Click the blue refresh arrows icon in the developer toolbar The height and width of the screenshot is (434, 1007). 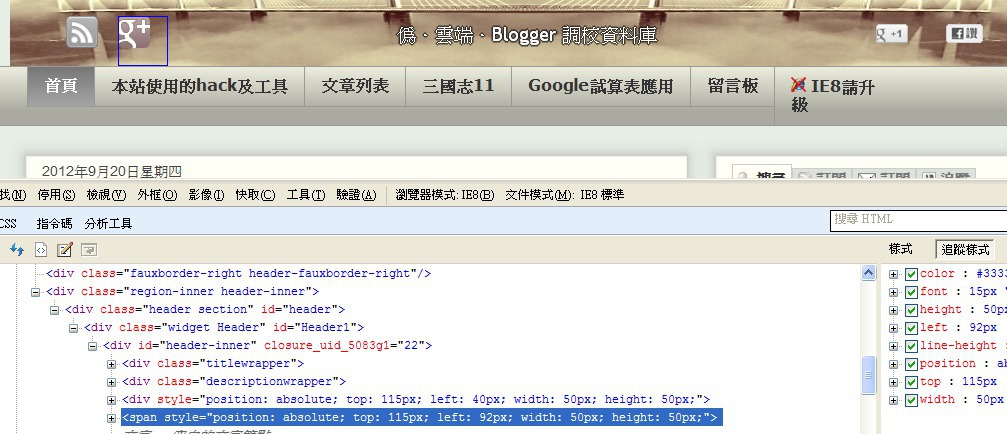click(17, 250)
